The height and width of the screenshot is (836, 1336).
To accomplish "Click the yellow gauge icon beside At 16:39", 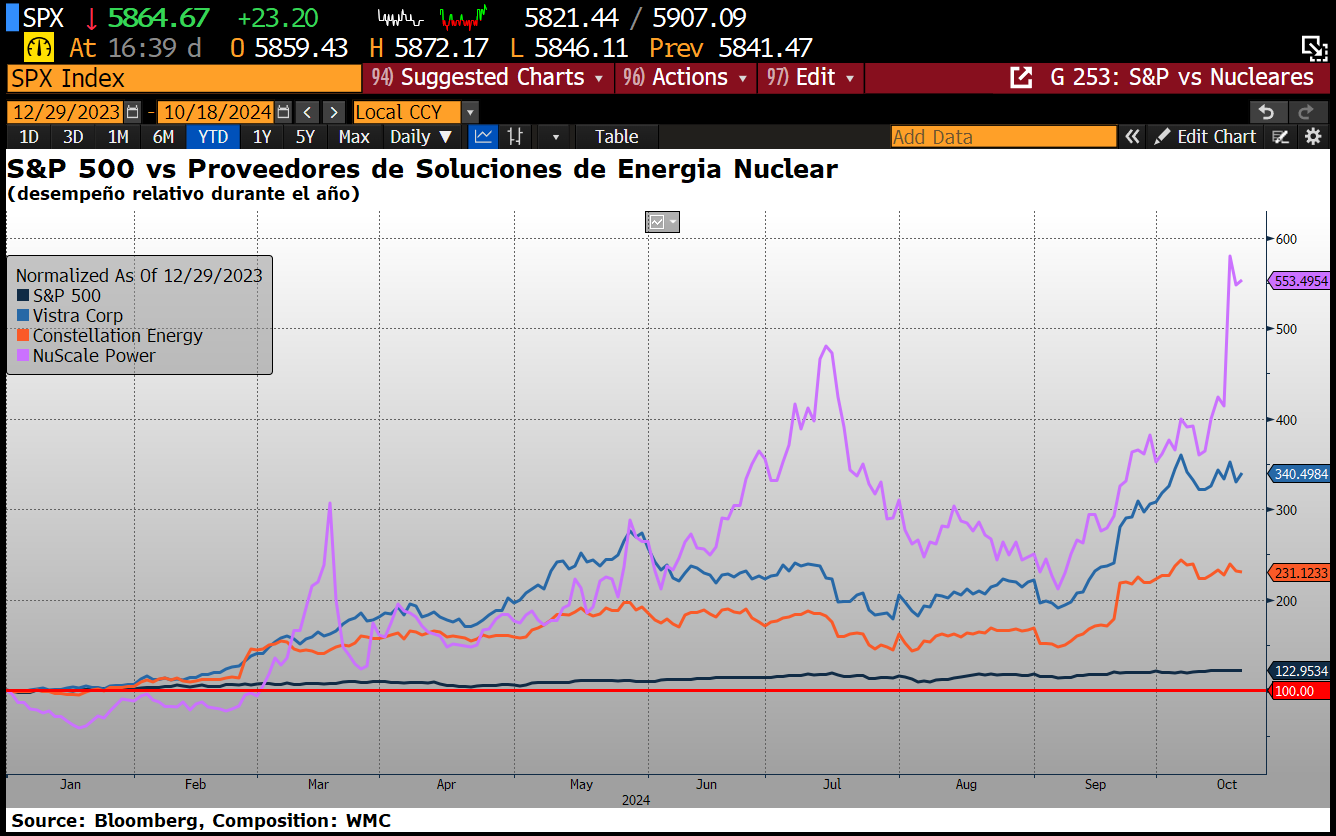I will pyautogui.click(x=39, y=47).
